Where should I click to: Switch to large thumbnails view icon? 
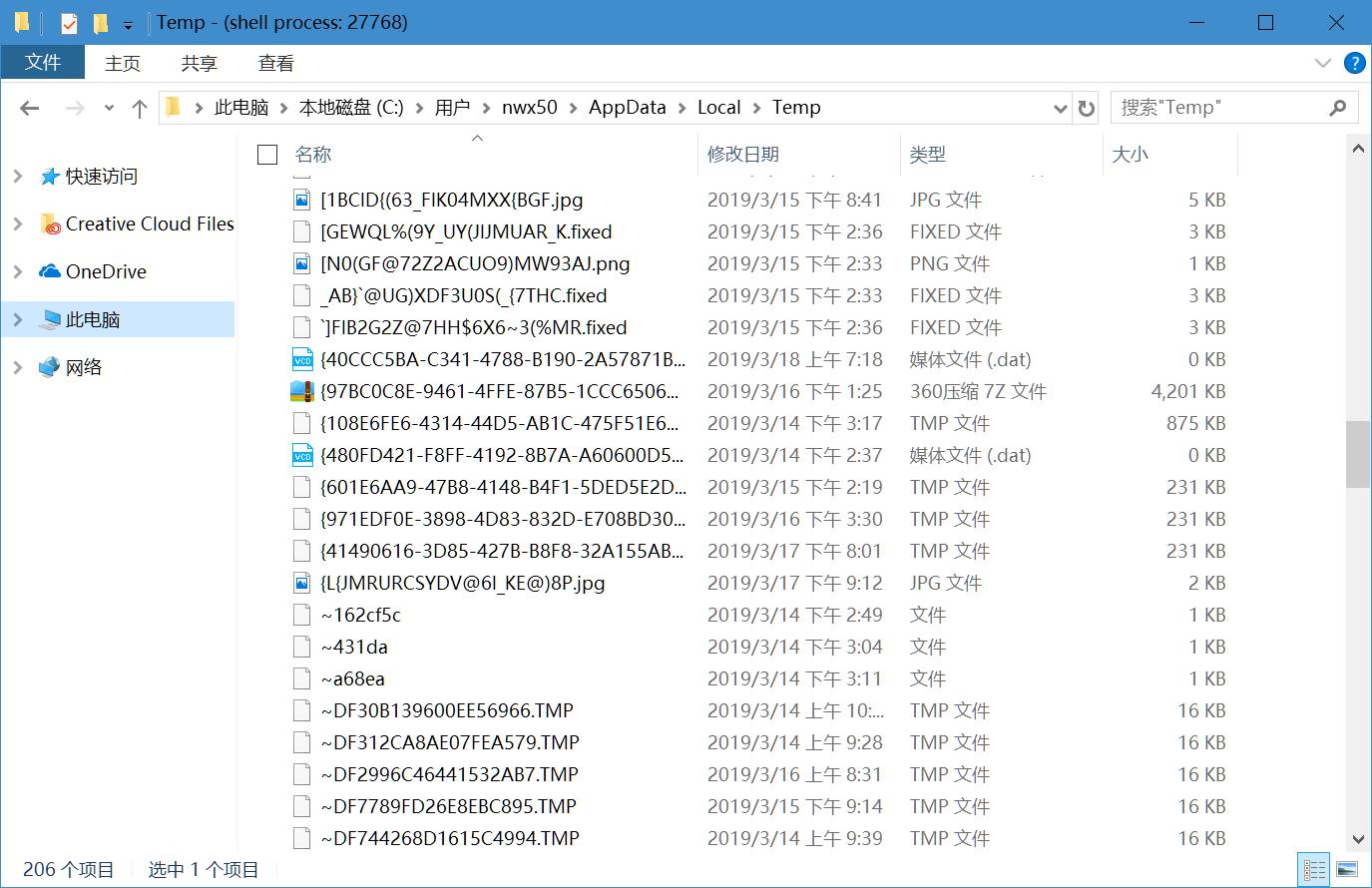1346,869
